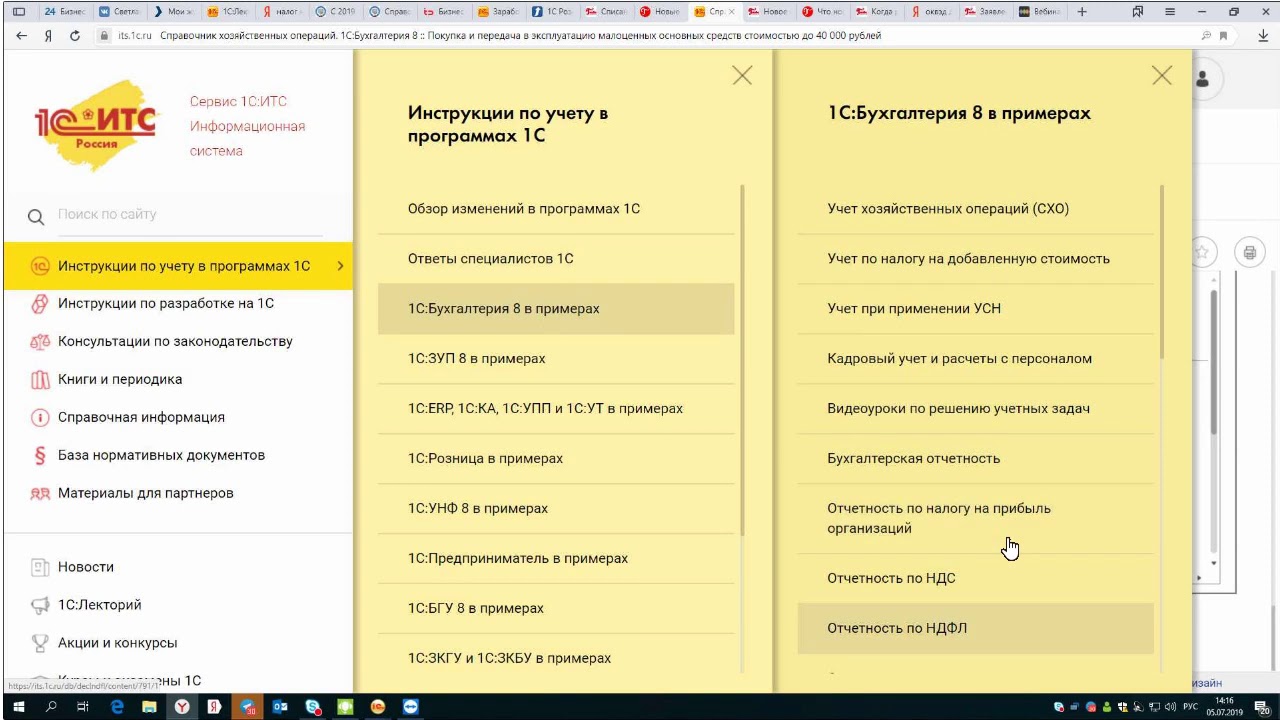Screen dimensions: 1280x720
Task: Click the Акции и конкурсы trophy icon
Action: 40,643
